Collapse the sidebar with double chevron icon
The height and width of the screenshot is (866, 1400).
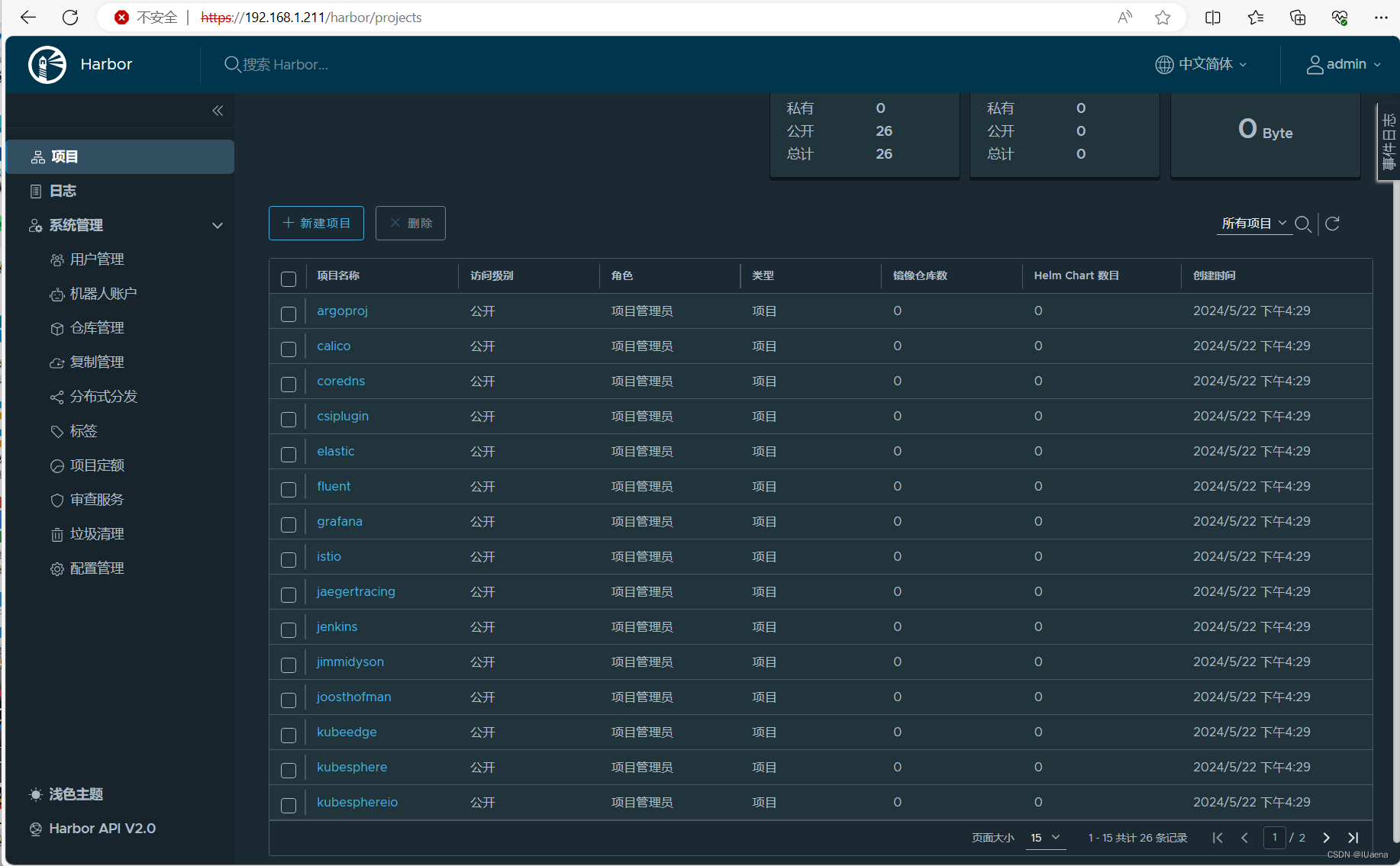(218, 111)
